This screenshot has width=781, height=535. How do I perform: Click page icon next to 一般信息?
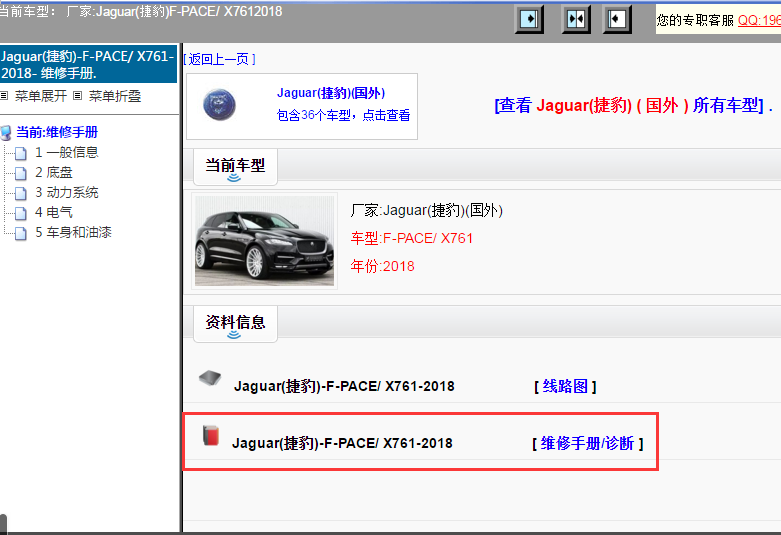pos(21,153)
